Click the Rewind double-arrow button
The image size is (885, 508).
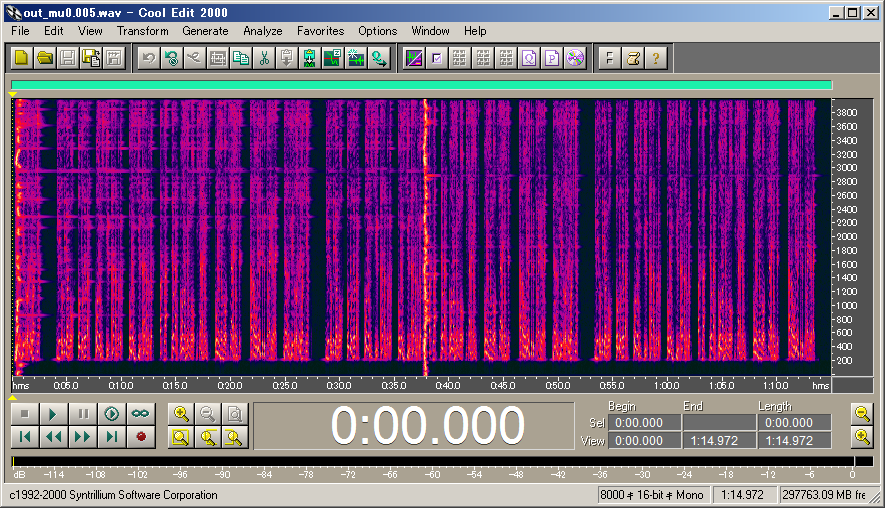click(x=54, y=436)
